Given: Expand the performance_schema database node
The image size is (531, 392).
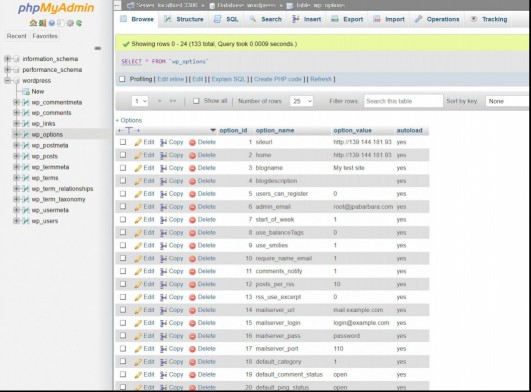Looking at the screenshot, I should [x=7, y=70].
